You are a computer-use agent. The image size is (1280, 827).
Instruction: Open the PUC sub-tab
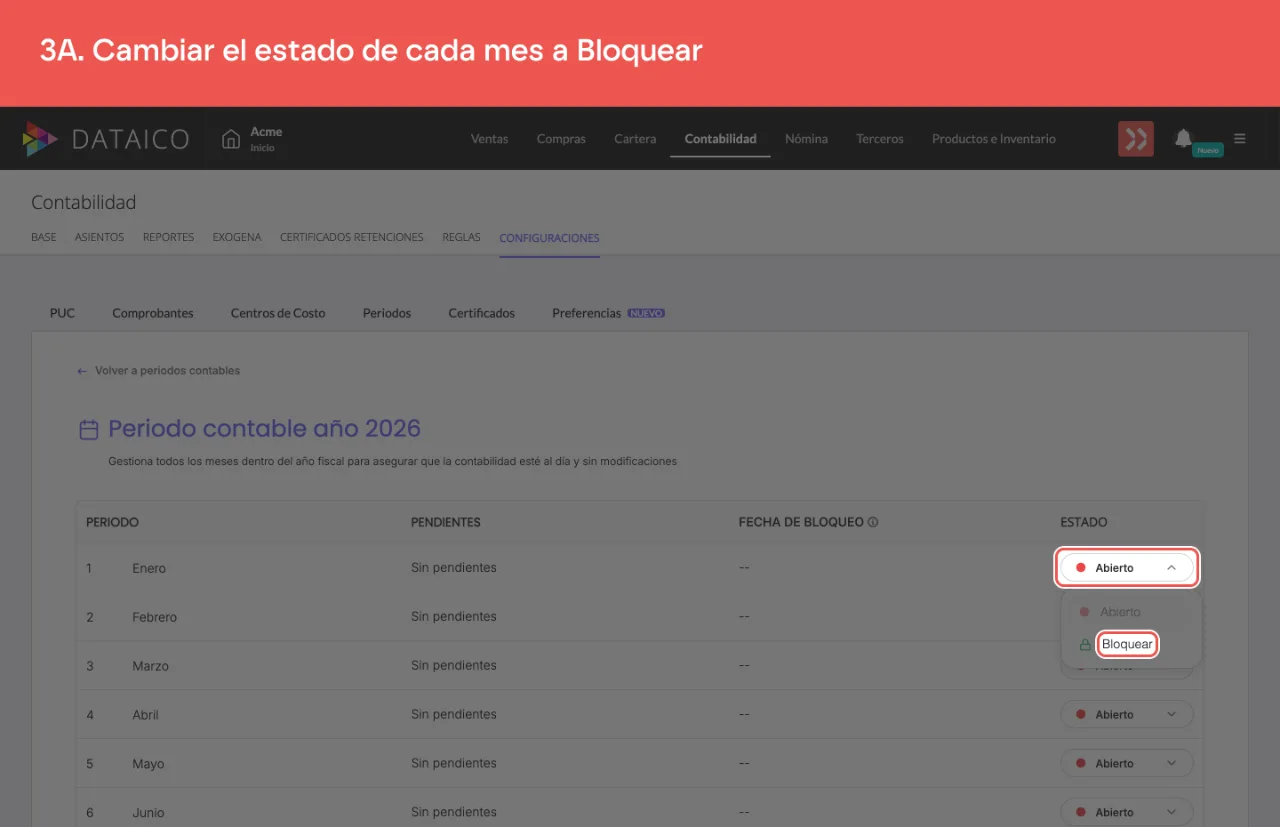(62, 313)
